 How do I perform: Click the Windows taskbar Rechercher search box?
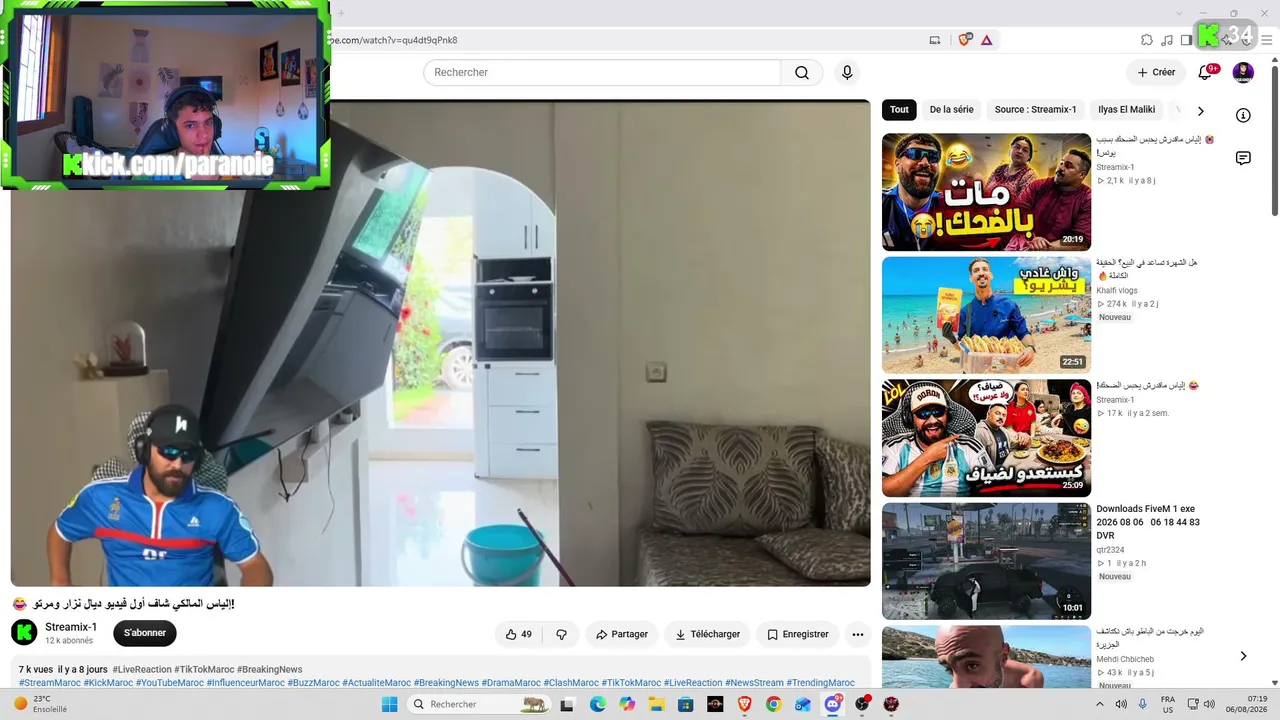tap(481, 704)
